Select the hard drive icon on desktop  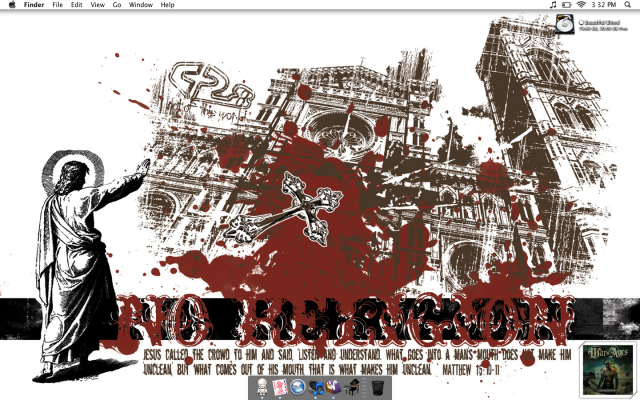pos(565,24)
